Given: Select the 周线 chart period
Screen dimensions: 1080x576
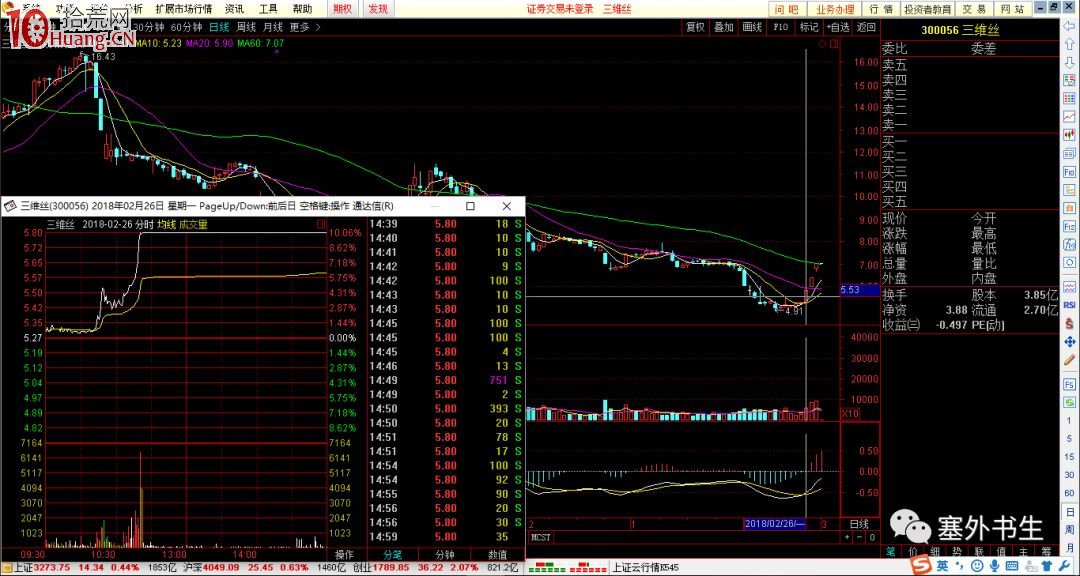Looking at the screenshot, I should (247, 28).
